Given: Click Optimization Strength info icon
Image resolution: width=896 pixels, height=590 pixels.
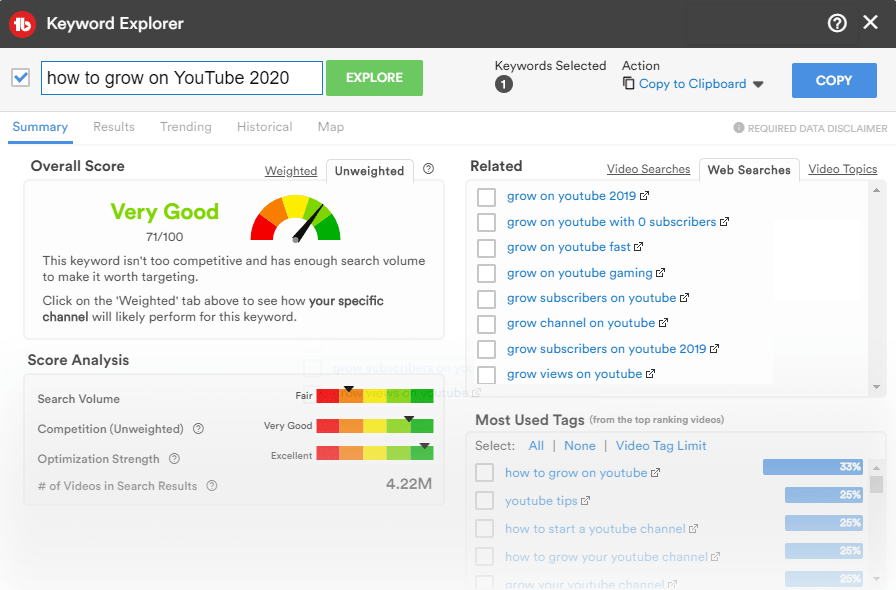Looking at the screenshot, I should point(174,459).
